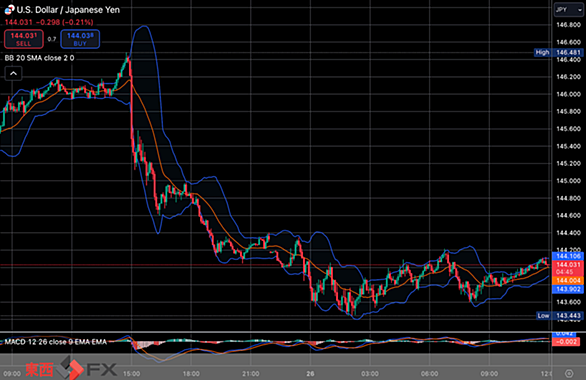Click the 15:00 time axis marker
Screen dimensions: 586x380
point(132,373)
